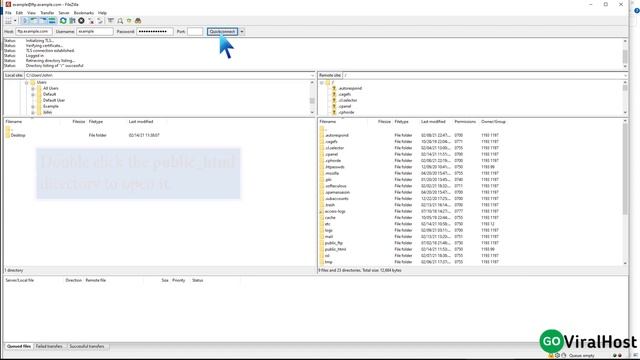Viewport: 640px width, 360px height.
Task: Click the Host input field
Action: 33,31
